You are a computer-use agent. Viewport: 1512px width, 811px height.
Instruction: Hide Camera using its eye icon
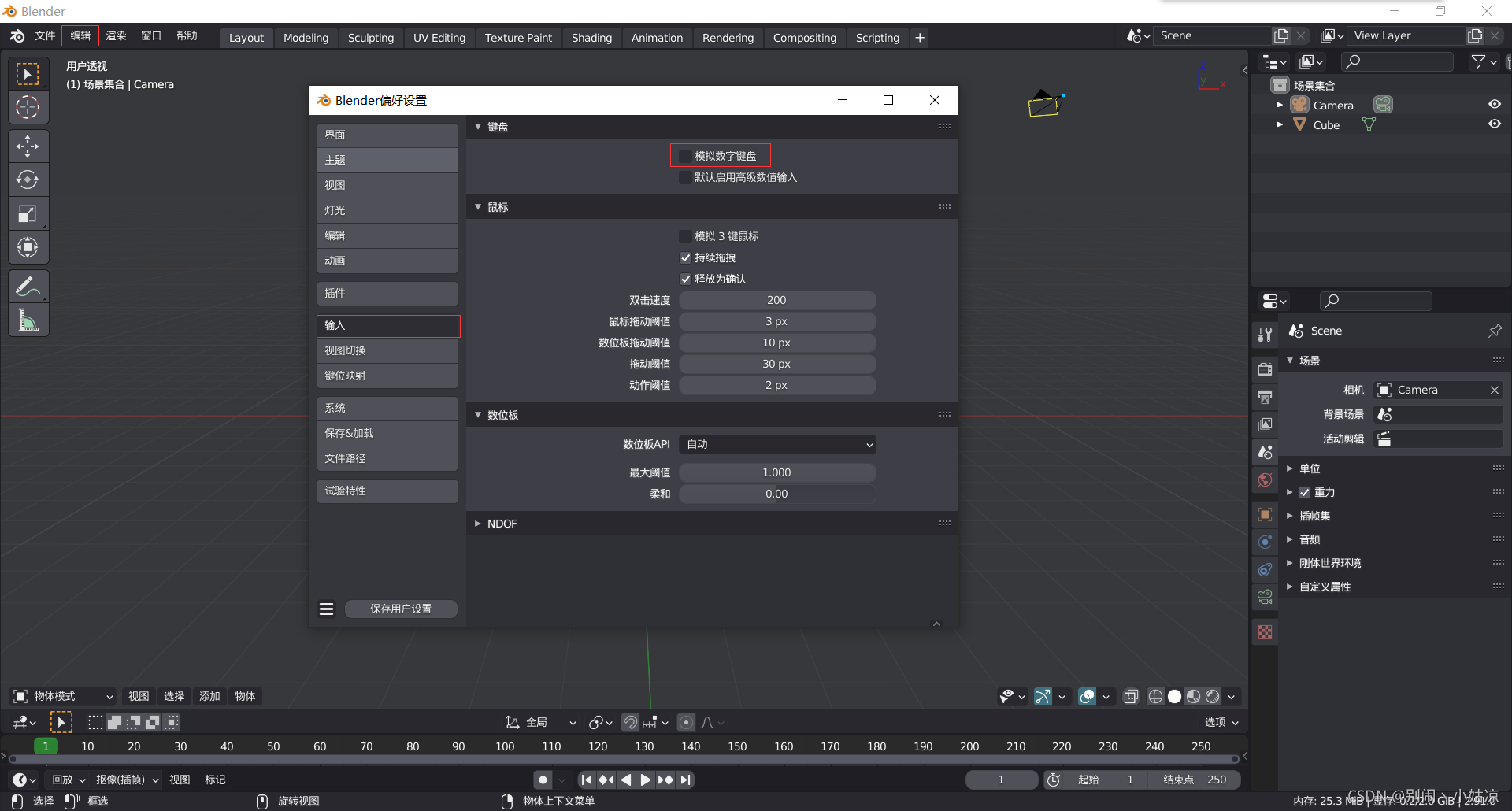pyautogui.click(x=1494, y=104)
